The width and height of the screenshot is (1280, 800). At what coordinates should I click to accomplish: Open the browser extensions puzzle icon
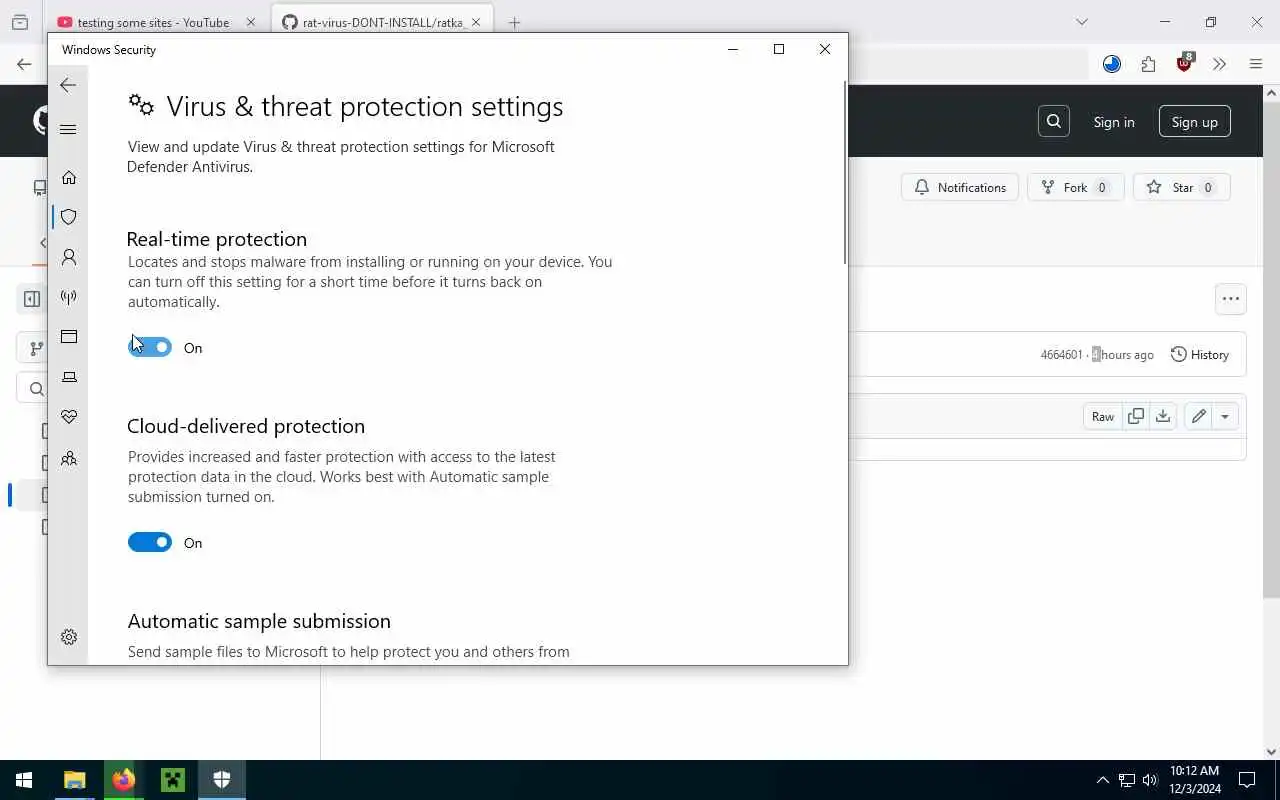click(1148, 64)
